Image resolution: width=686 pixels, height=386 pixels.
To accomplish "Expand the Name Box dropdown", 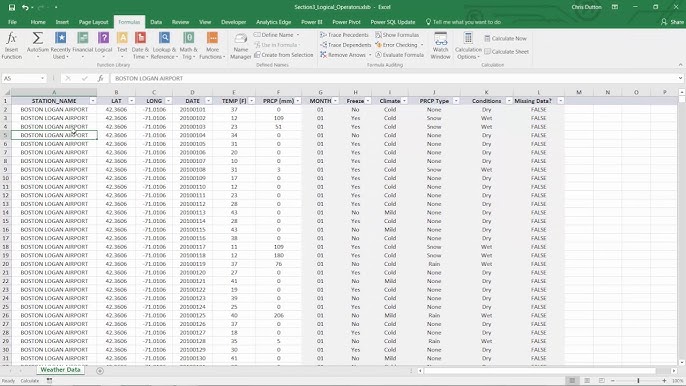I will click(x=42, y=78).
